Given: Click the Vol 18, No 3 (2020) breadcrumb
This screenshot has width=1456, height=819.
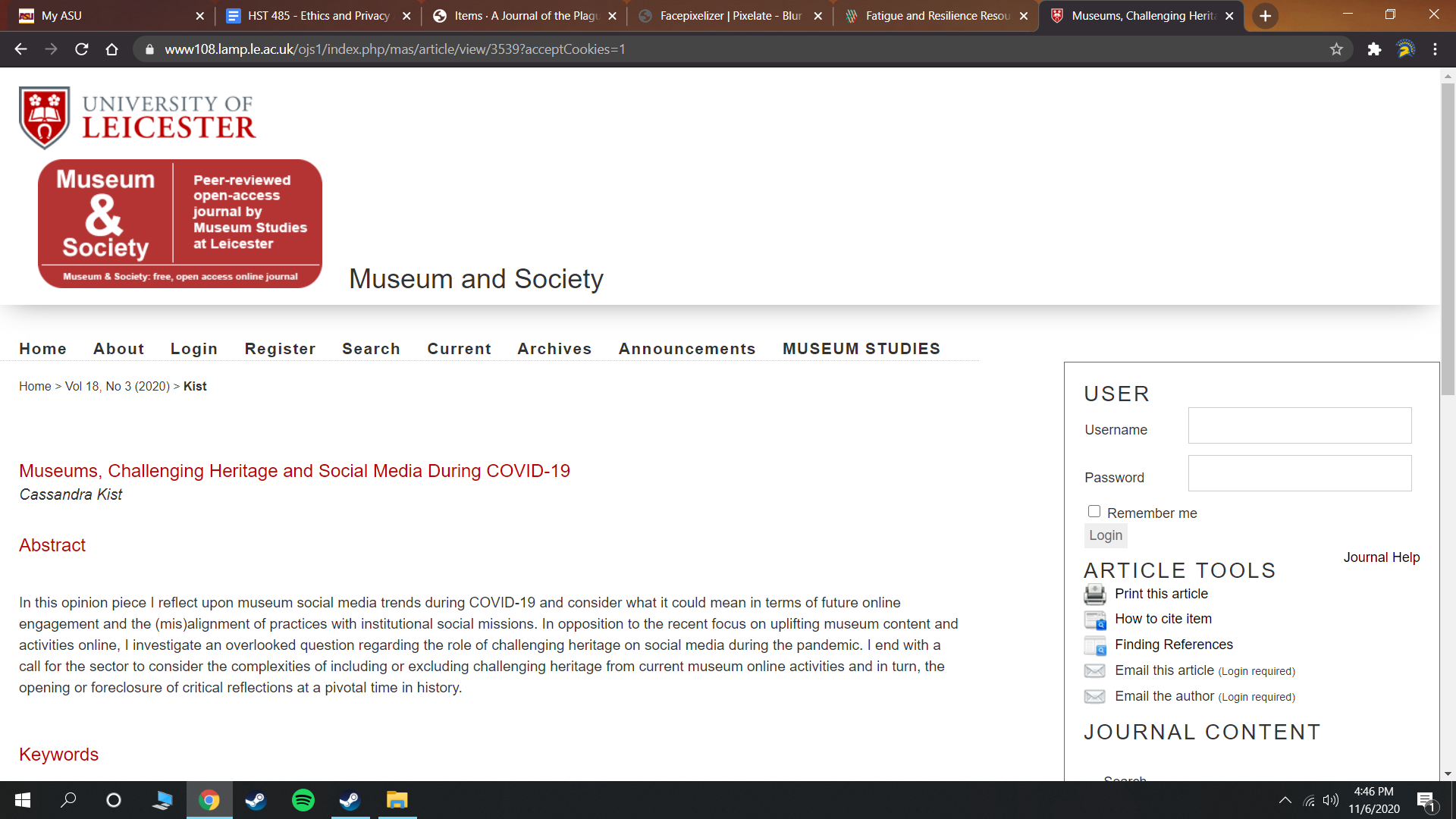Looking at the screenshot, I should [x=118, y=386].
